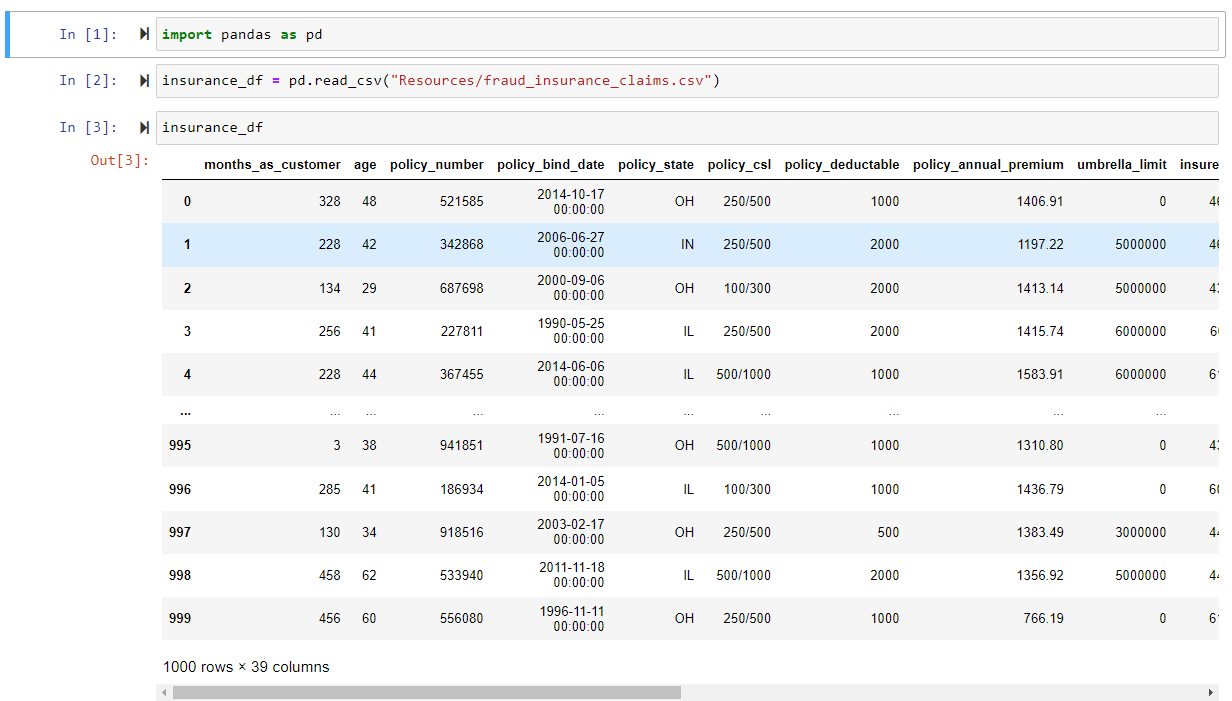Image resolution: width=1232 pixels, height=701 pixels.
Task: Click policy number 918516
Action: pos(462,532)
